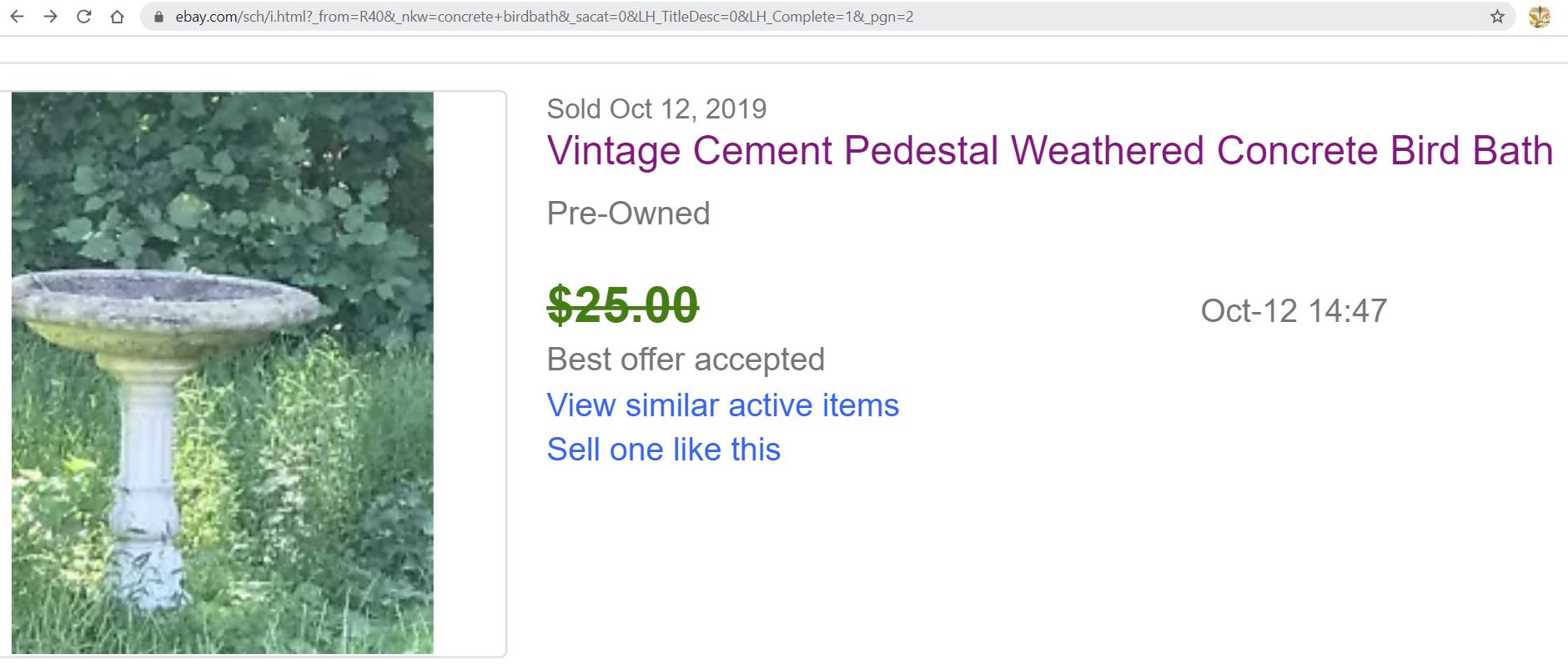Click the Sold Oct 12, 2019 label
Screen dimensions: 1568x669
[x=656, y=109]
